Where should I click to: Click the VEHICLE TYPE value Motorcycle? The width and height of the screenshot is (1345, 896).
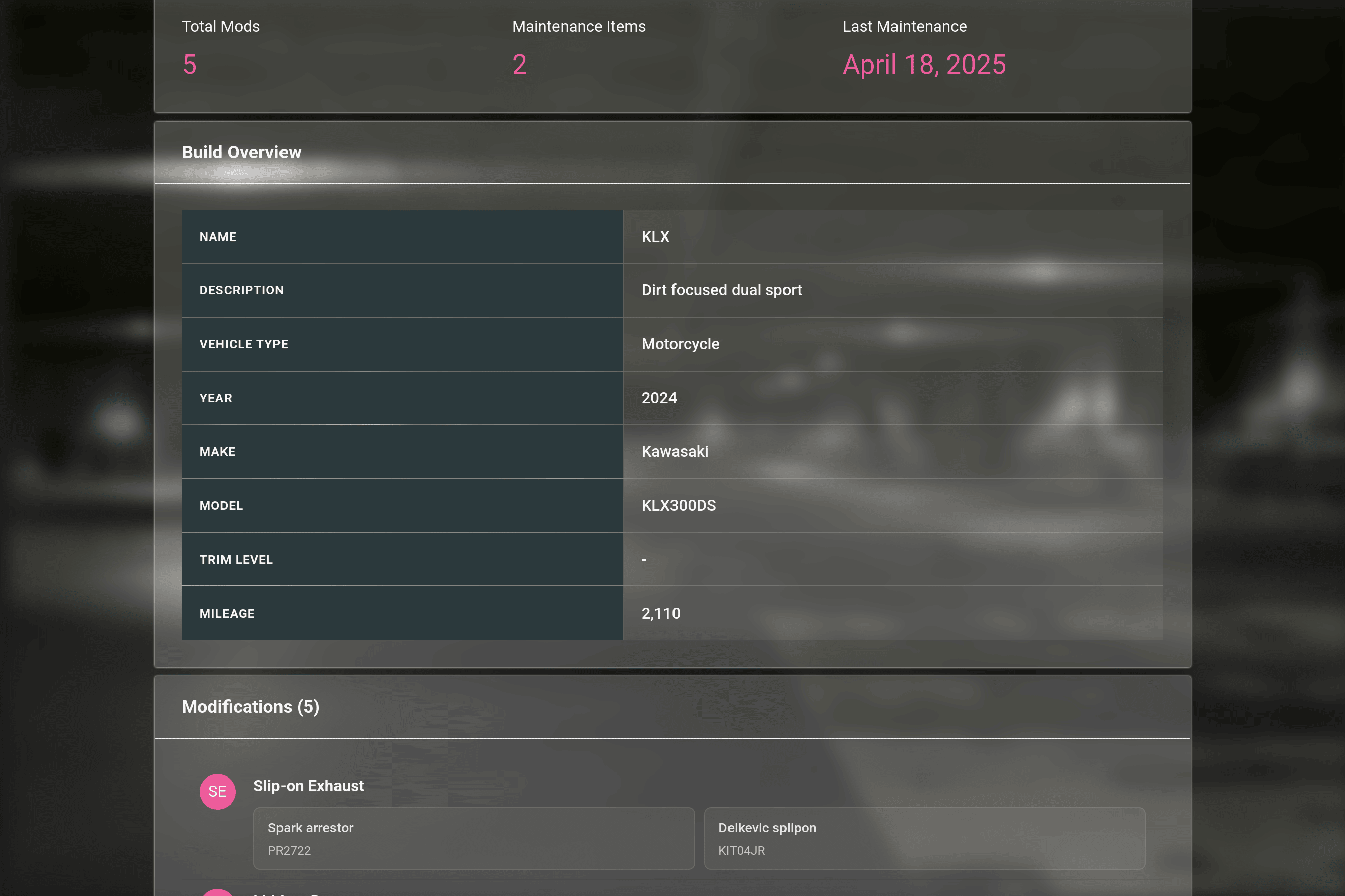680,343
